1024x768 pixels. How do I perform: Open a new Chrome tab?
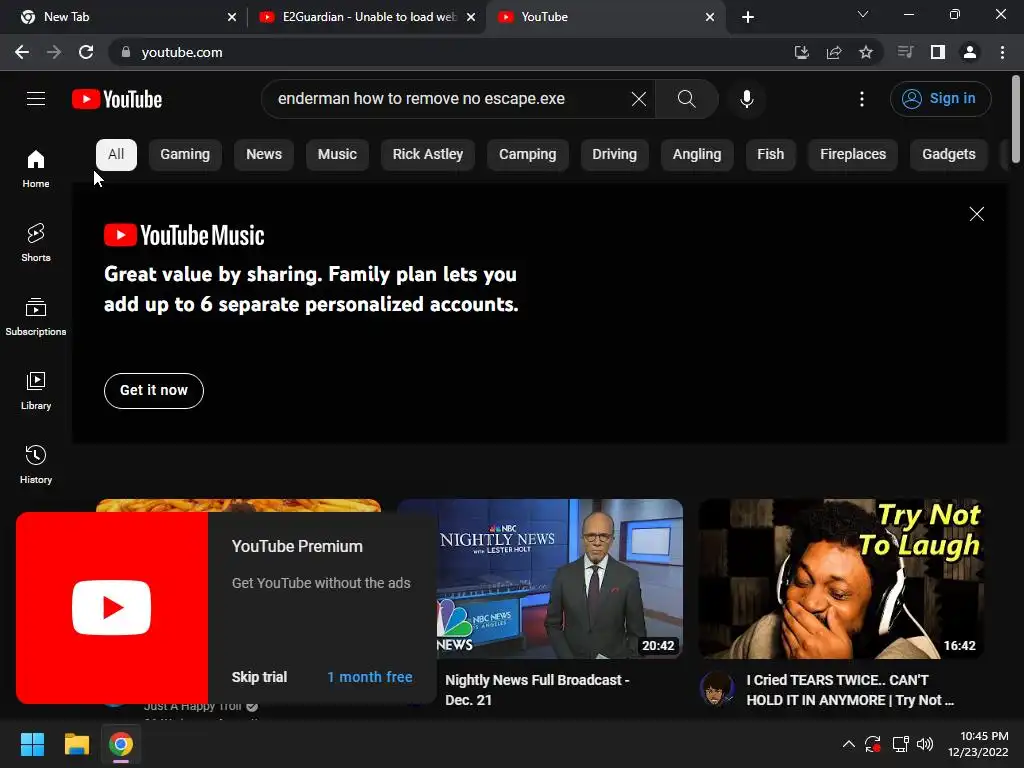click(x=748, y=17)
